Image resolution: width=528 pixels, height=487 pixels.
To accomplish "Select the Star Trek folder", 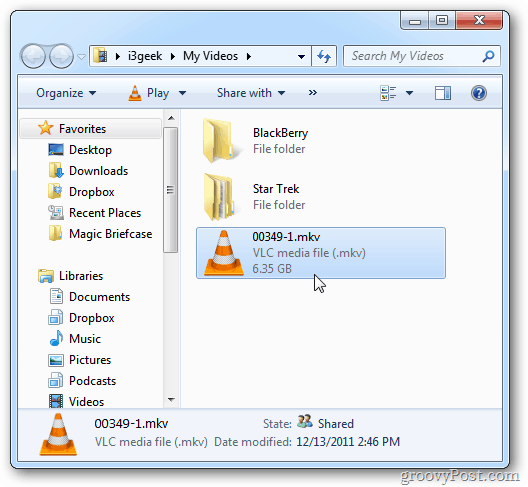I will (x=256, y=197).
